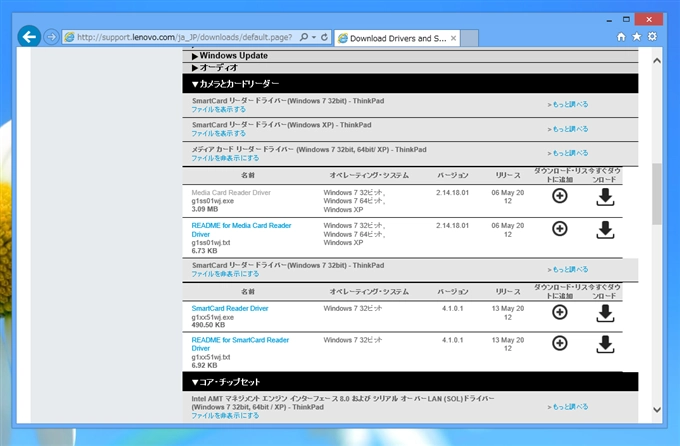The image size is (680, 446).
Task: Open the Tools gear icon
Action: (652, 37)
